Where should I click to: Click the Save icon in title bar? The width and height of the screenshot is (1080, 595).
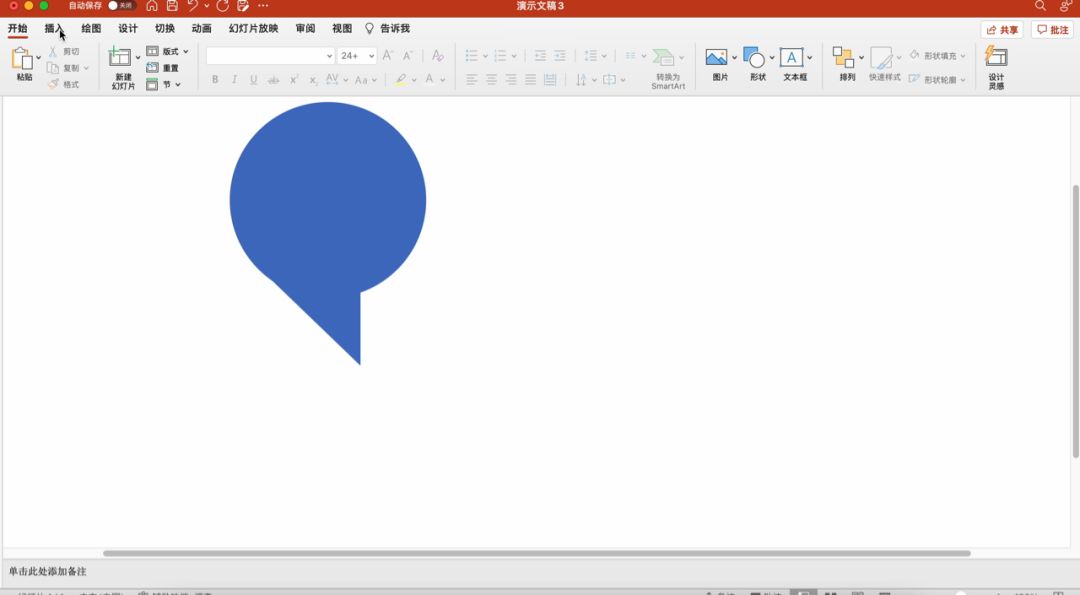[x=172, y=6]
